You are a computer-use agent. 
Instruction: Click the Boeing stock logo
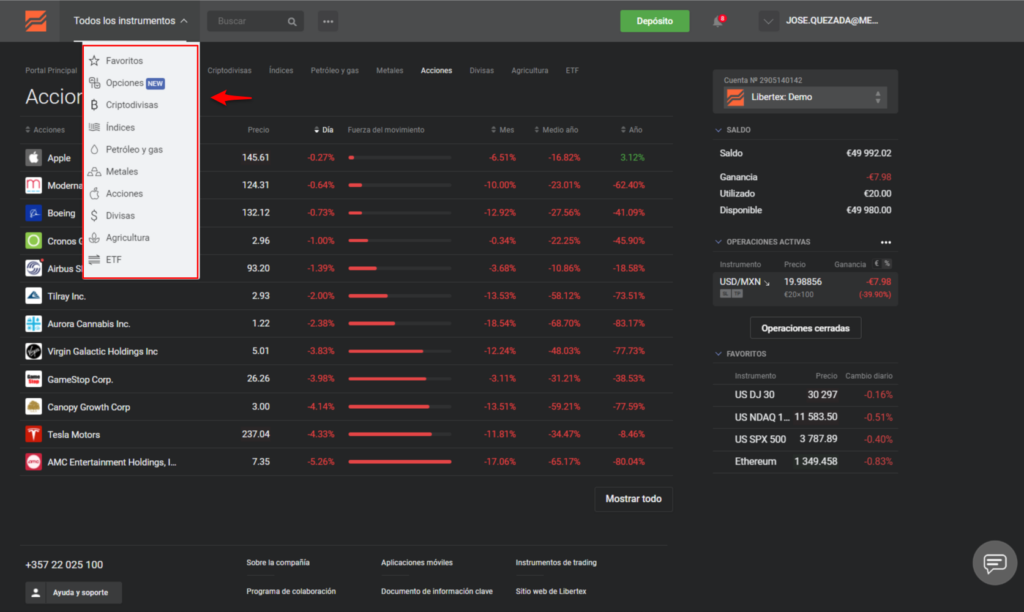[x=33, y=213]
